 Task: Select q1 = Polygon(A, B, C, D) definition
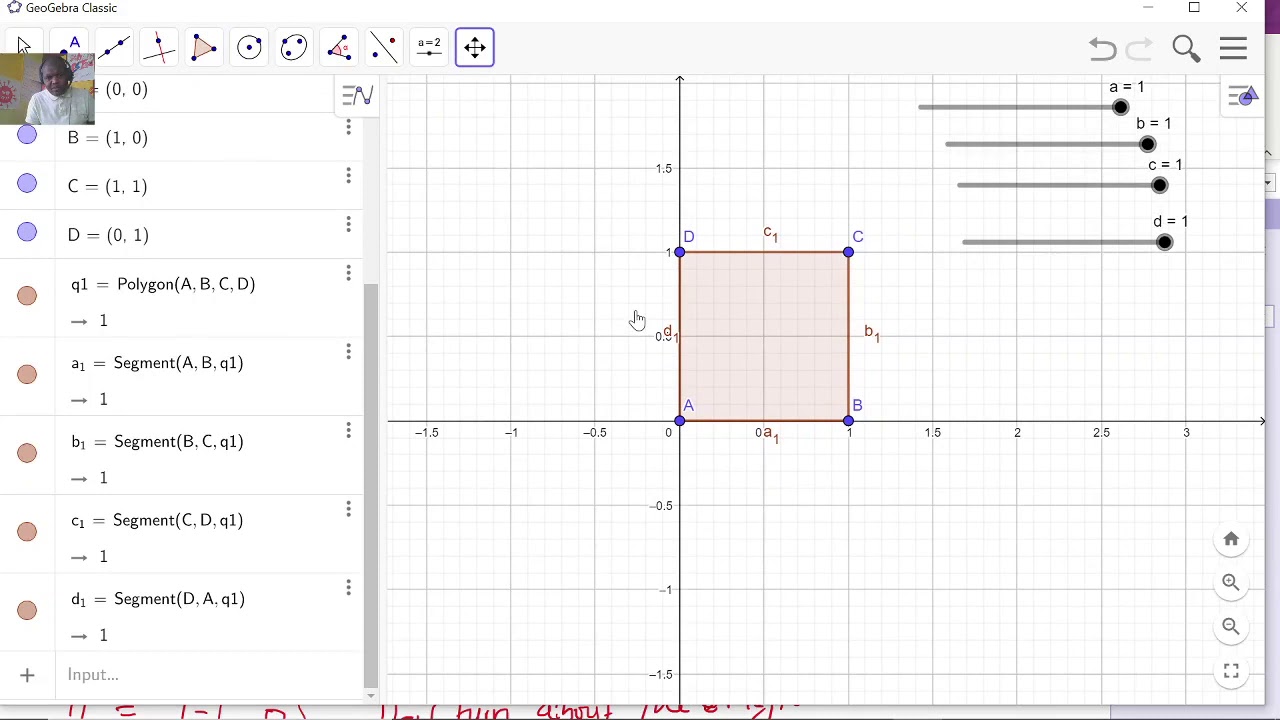(163, 285)
